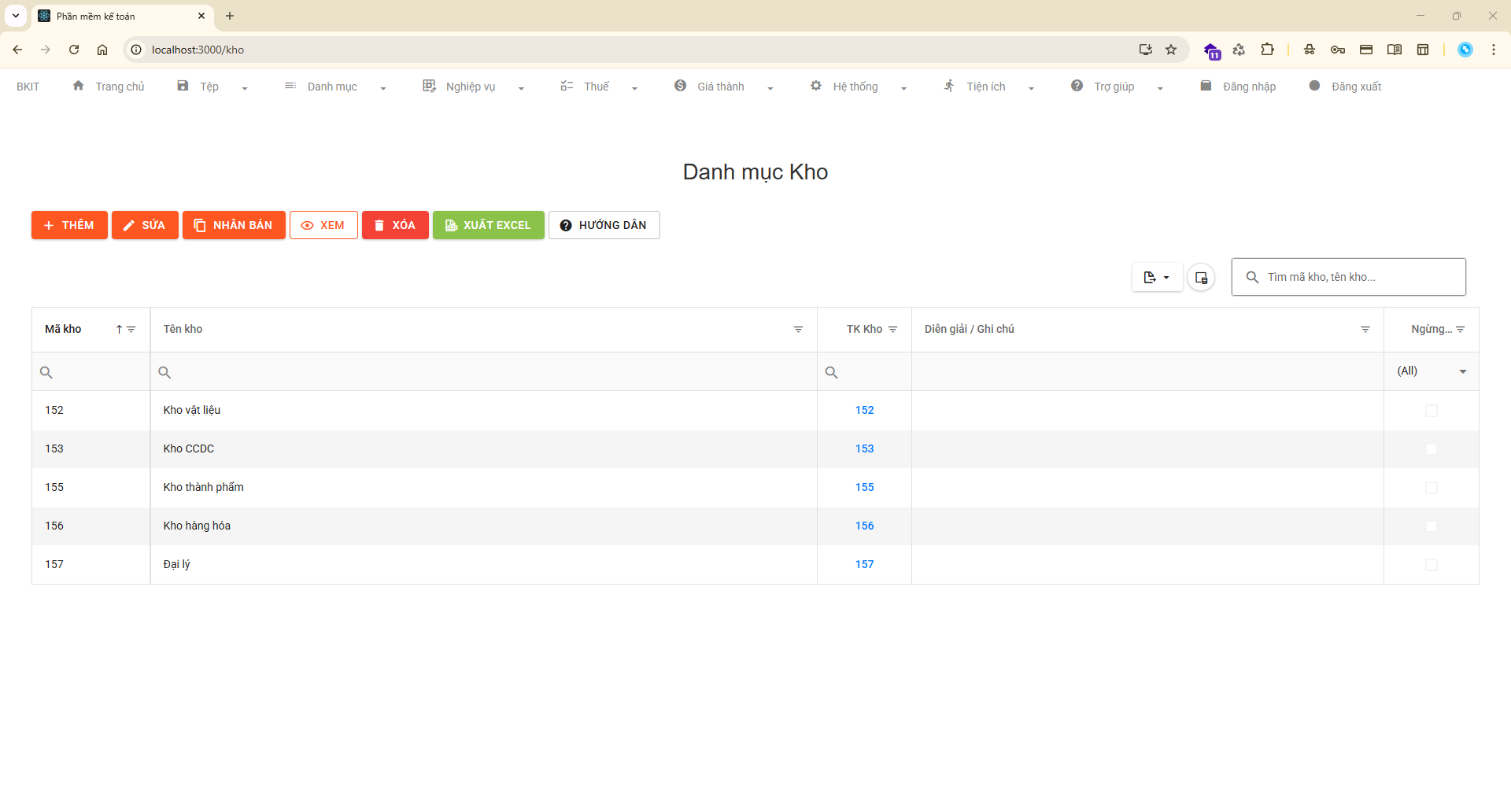1511x812 pixels.
Task: Go to Trang chủ
Action: pyautogui.click(x=109, y=87)
